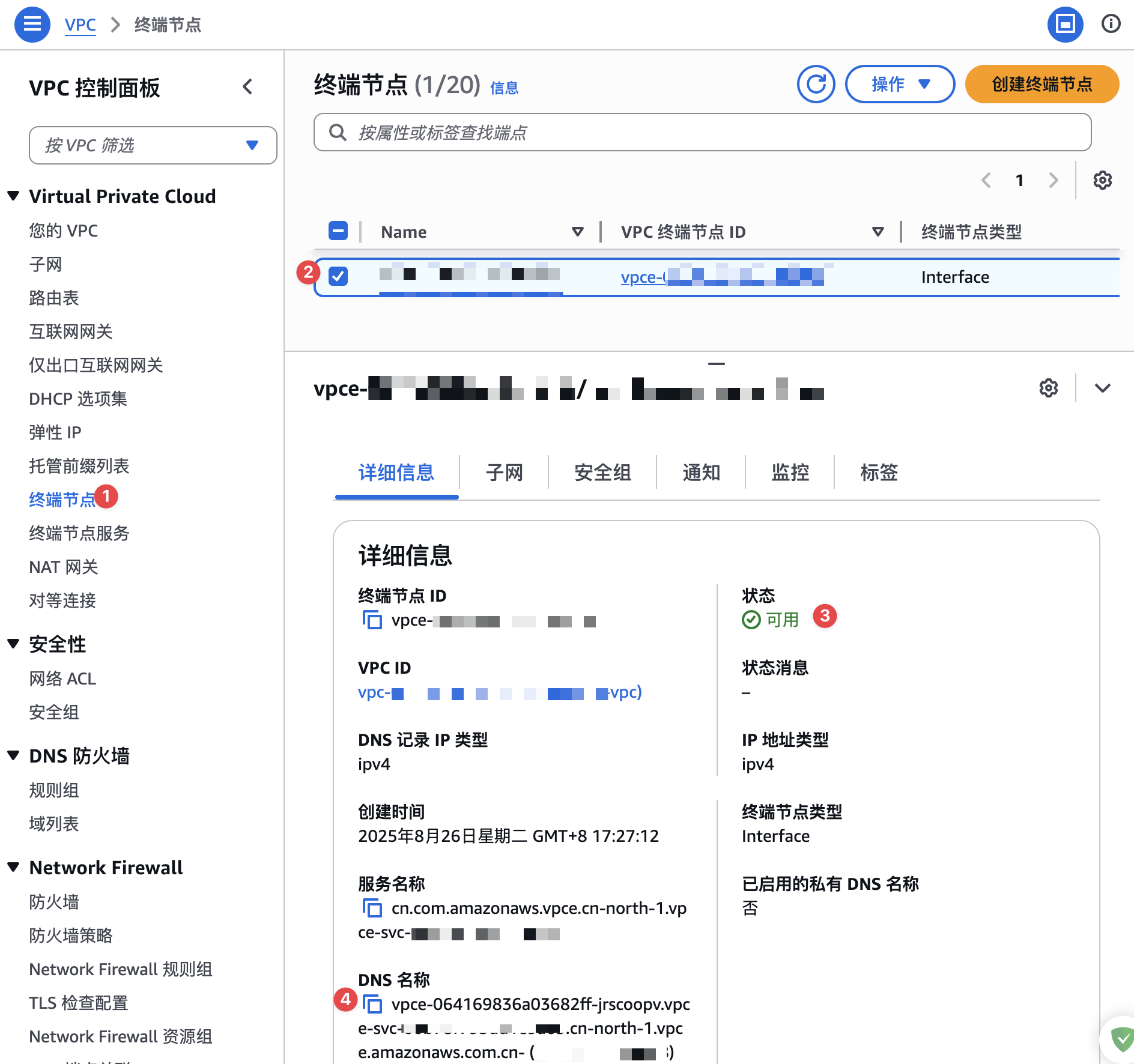Refresh the endpoints list
This screenshot has height=1064, width=1134.
[816, 84]
